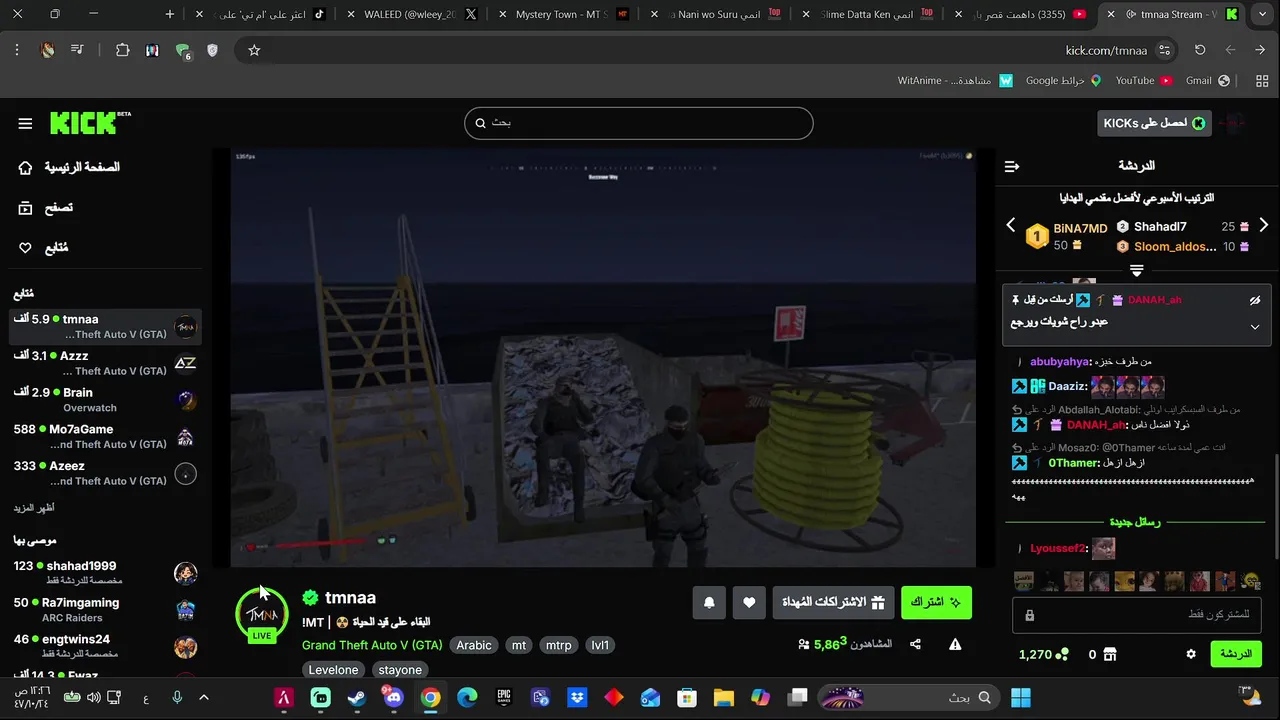Show previous gift leaderboard page
This screenshot has width=1280, height=720.
(1010, 226)
